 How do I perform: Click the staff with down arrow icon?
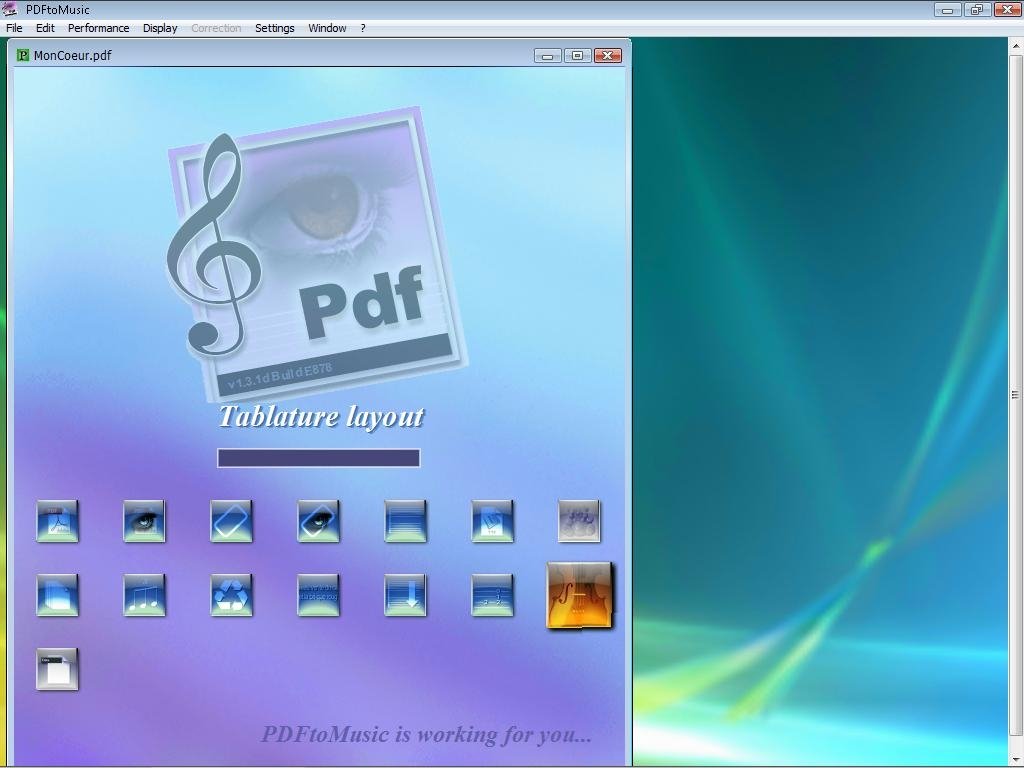tap(406, 595)
